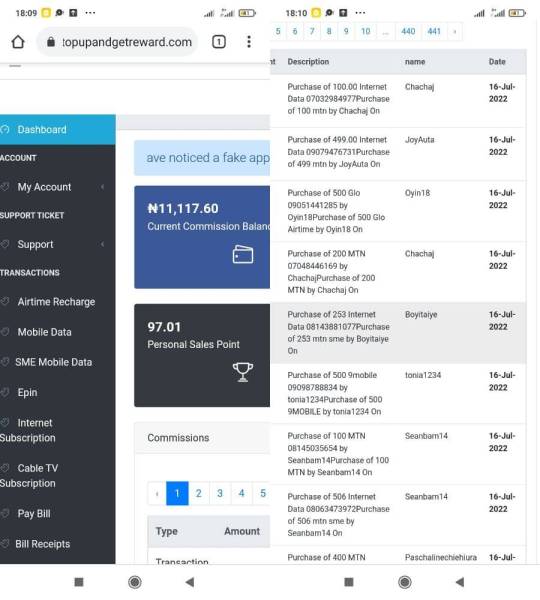Tap the right status bar battery icon

pyautogui.click(x=517, y=13)
